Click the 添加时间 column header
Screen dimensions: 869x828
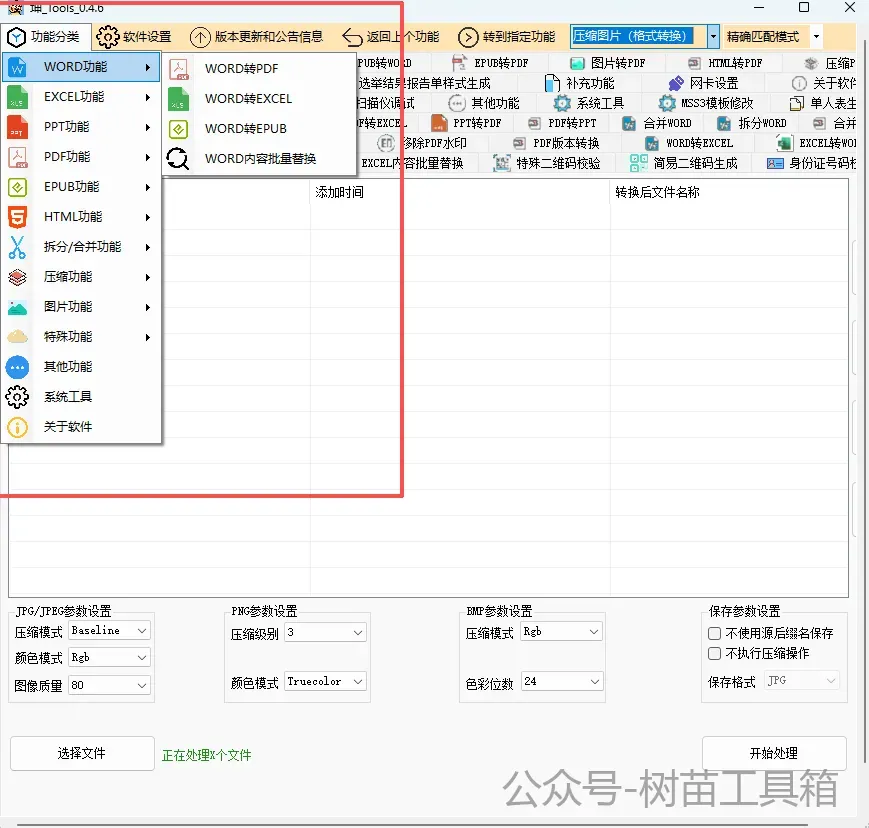pyautogui.click(x=339, y=192)
